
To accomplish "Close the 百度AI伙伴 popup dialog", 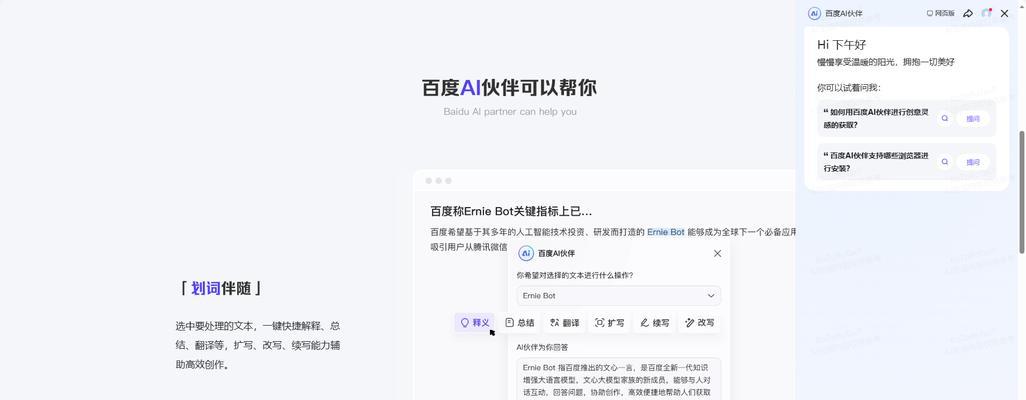I will click(x=717, y=253).
